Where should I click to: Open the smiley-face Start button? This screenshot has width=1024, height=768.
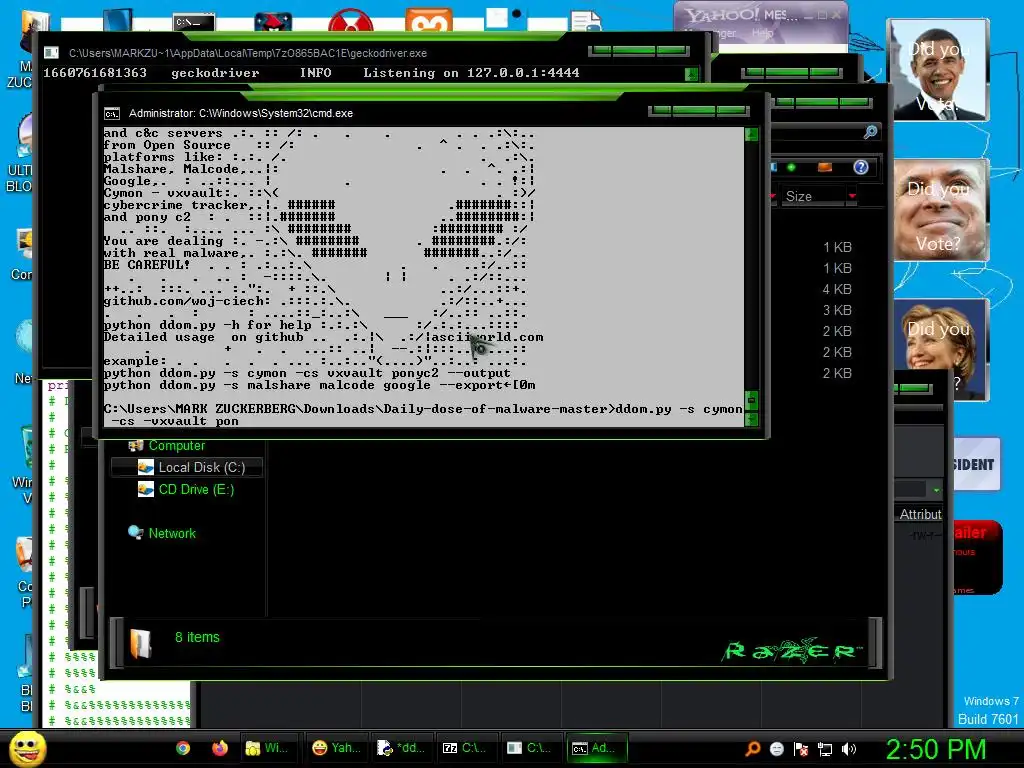(27, 748)
